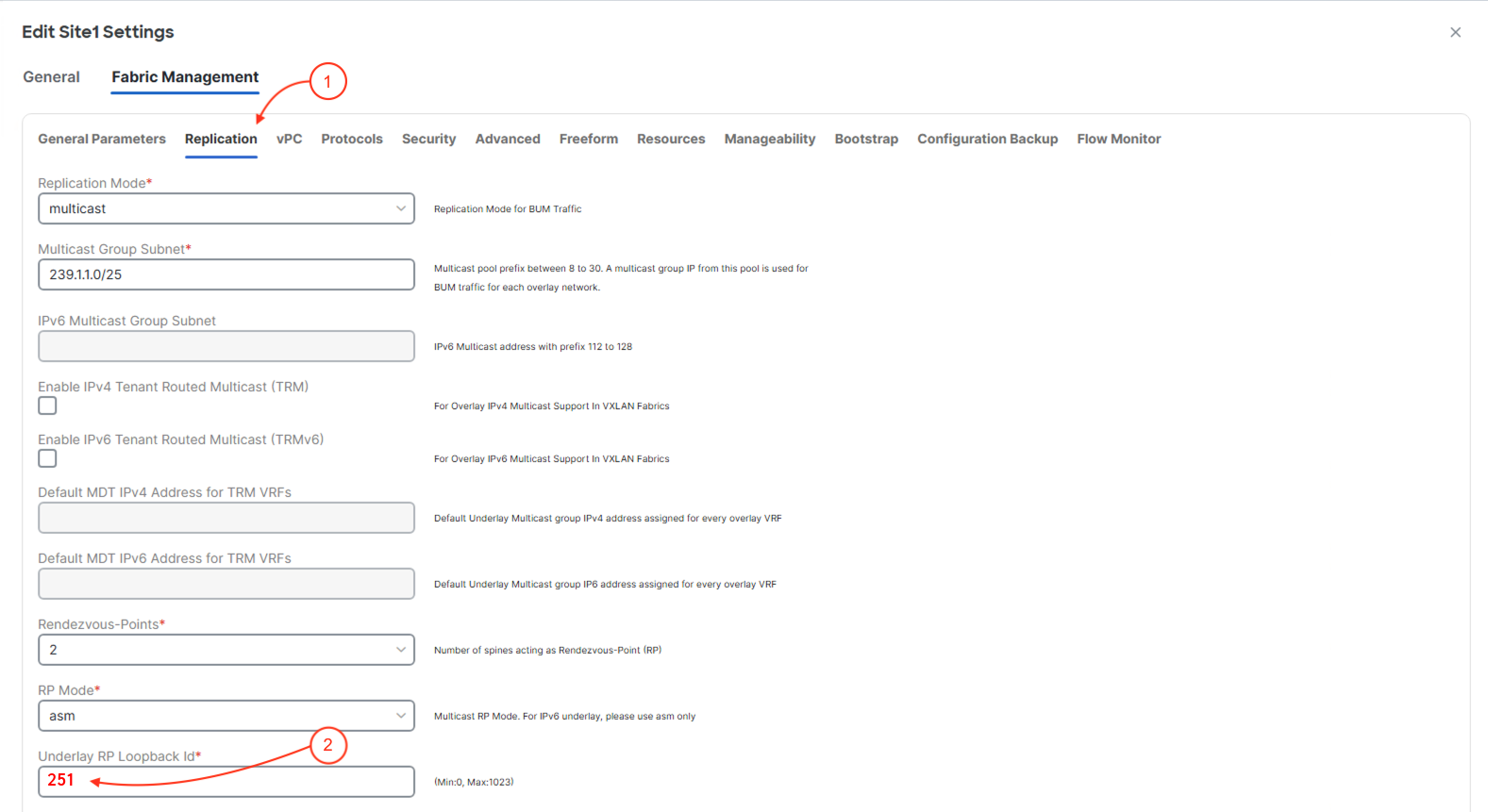
Task: Click the Multicast Group Subnet field
Action: (226, 274)
